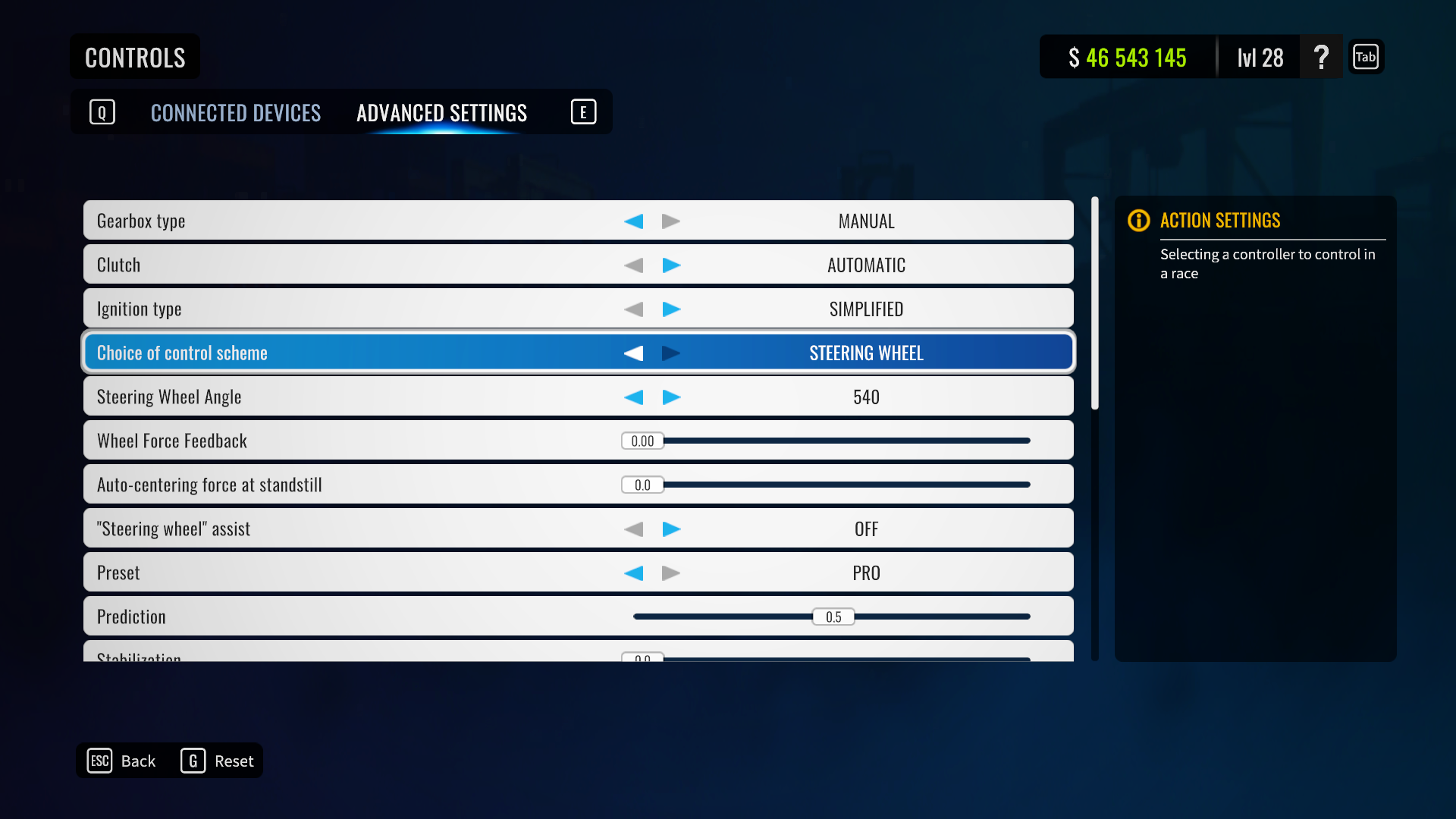Click the question mark help icon
Screen dimensions: 1456x819
coord(1320,55)
